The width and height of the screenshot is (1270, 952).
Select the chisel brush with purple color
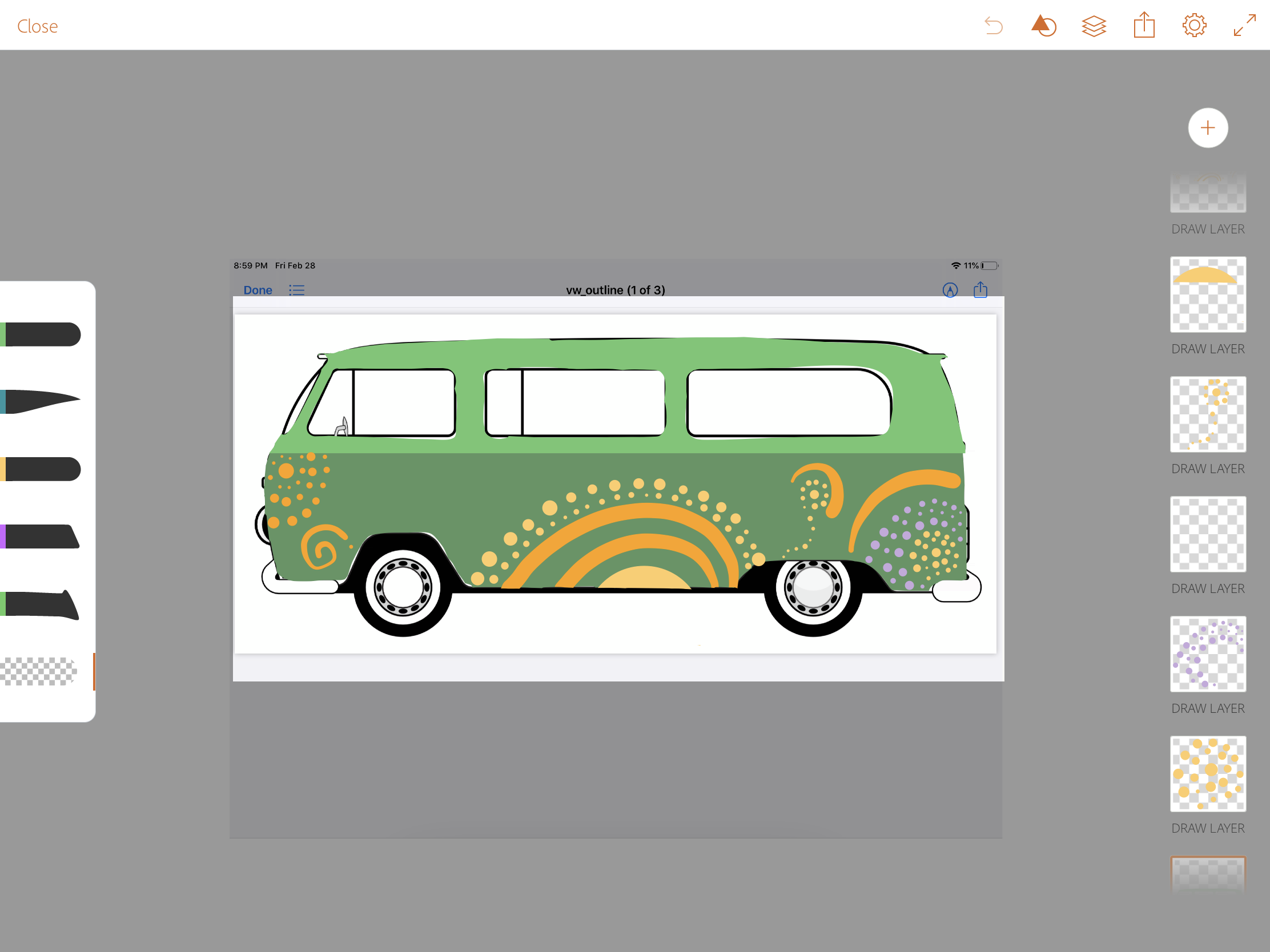coord(40,536)
